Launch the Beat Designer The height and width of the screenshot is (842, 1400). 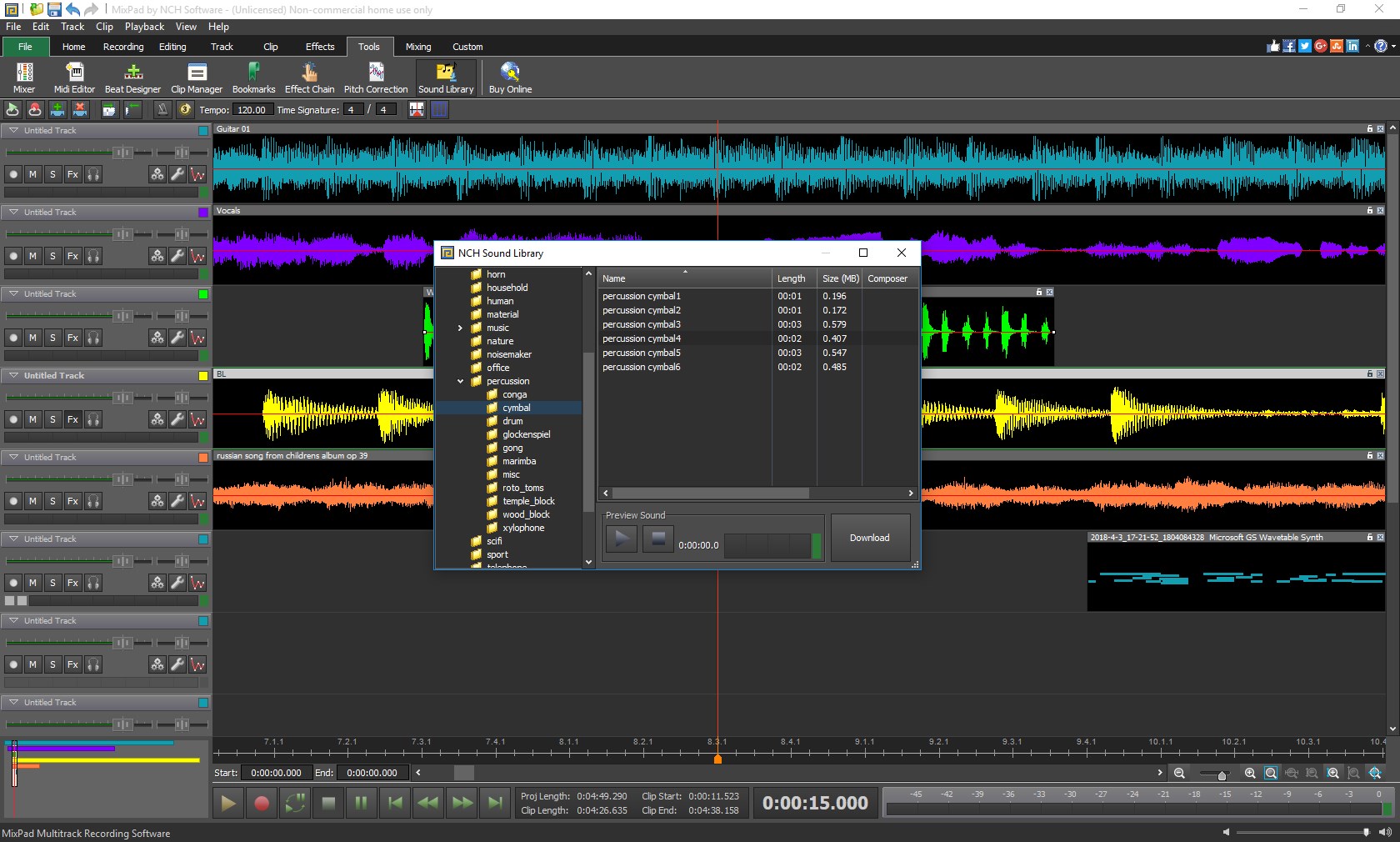point(132,78)
